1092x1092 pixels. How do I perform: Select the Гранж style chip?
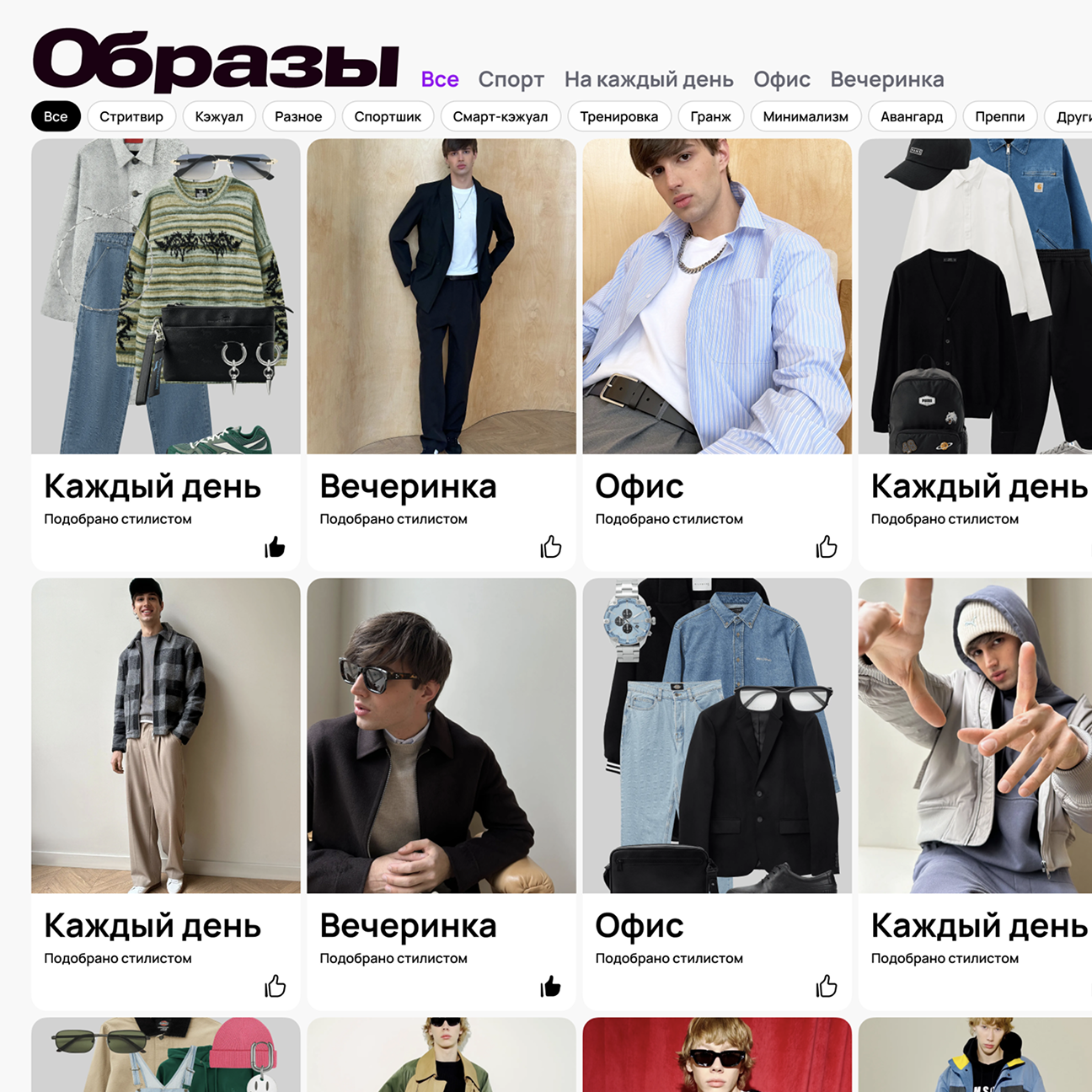710,116
